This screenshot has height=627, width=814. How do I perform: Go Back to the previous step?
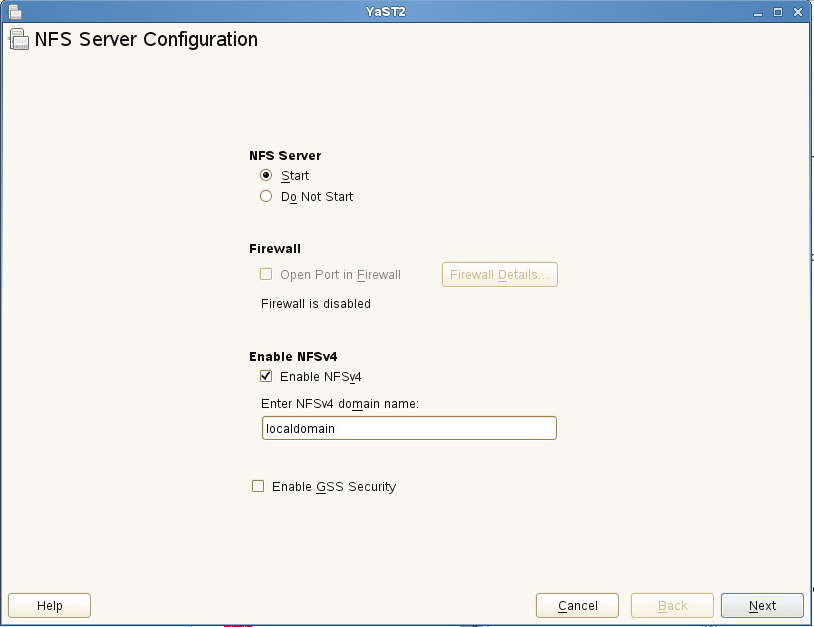click(672, 605)
